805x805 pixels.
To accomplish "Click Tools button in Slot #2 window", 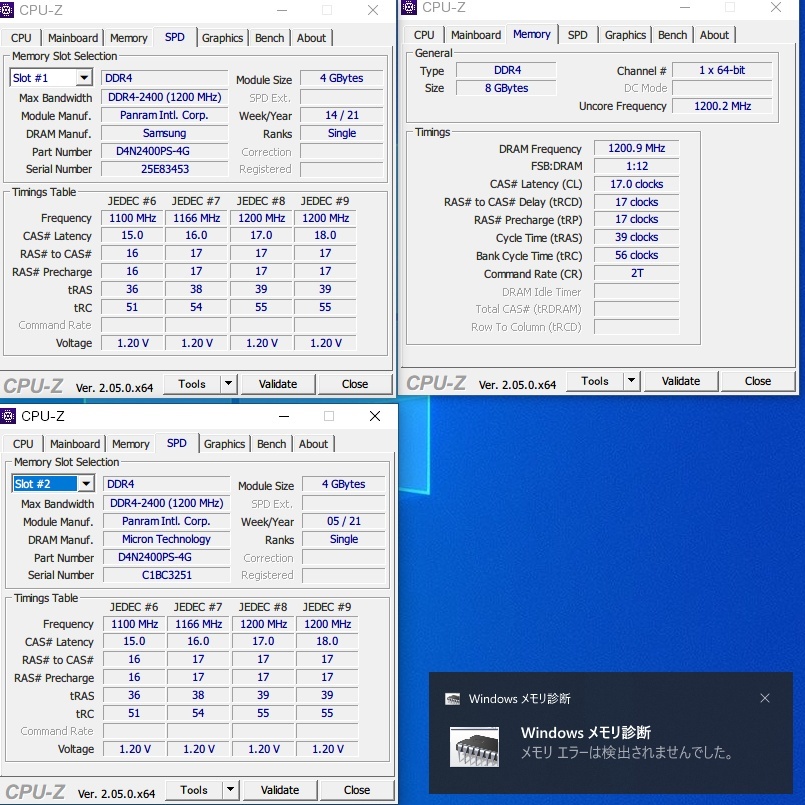I will click(x=194, y=790).
